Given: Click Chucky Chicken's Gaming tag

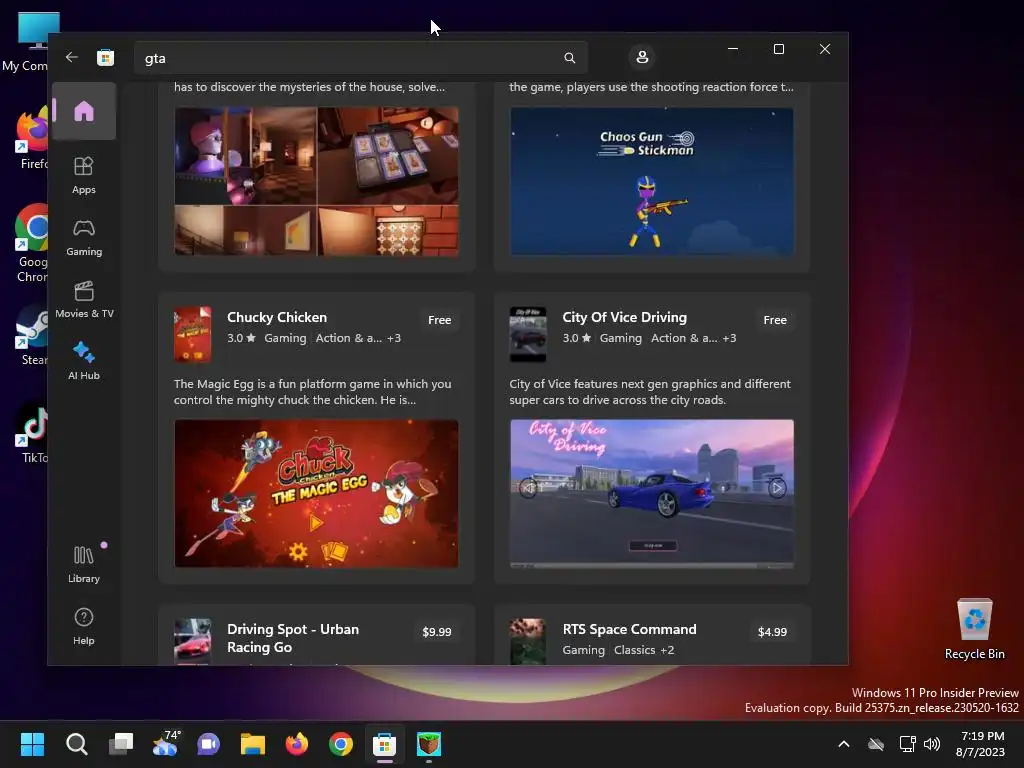Looking at the screenshot, I should point(285,338).
